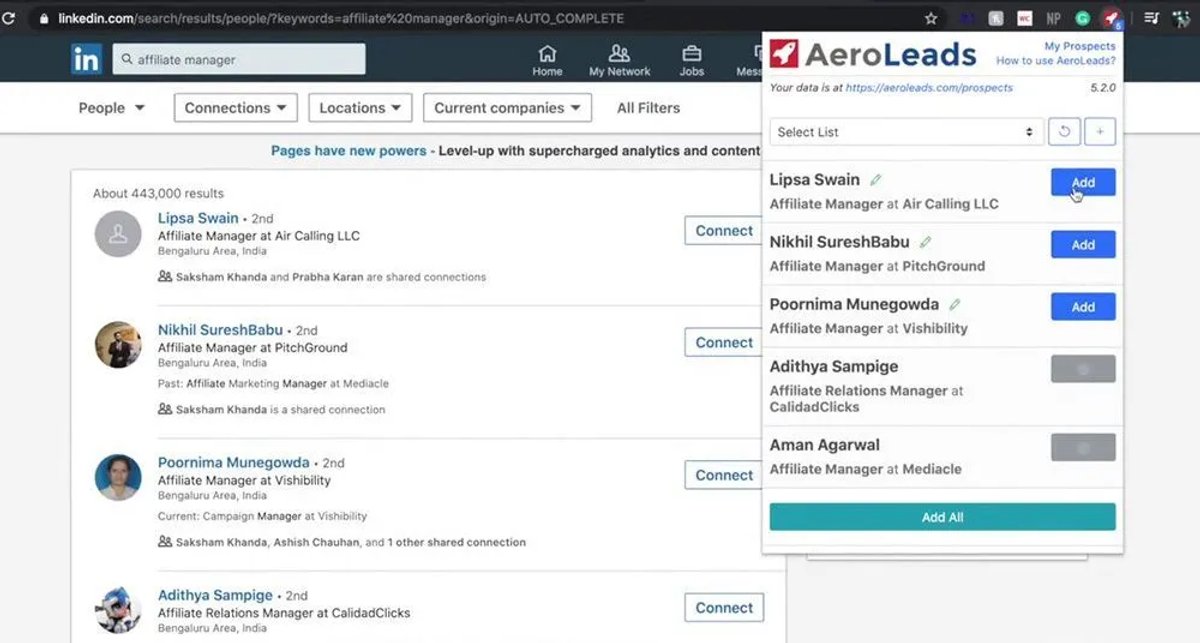The width and height of the screenshot is (1200, 643).
Task: Create a new list with the plus button
Action: point(1100,132)
